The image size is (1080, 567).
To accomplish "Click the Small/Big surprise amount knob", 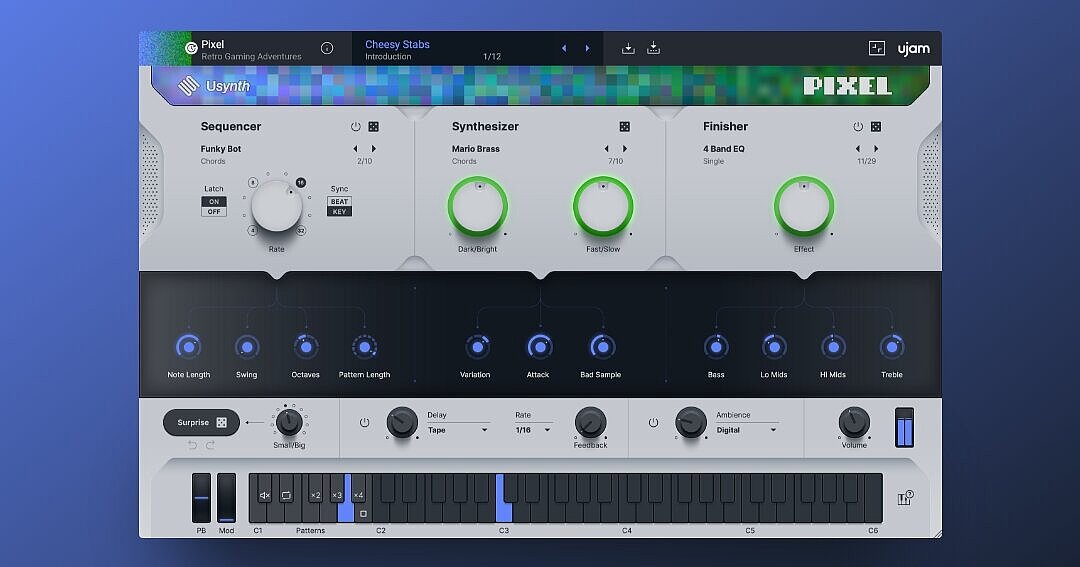I will (289, 422).
